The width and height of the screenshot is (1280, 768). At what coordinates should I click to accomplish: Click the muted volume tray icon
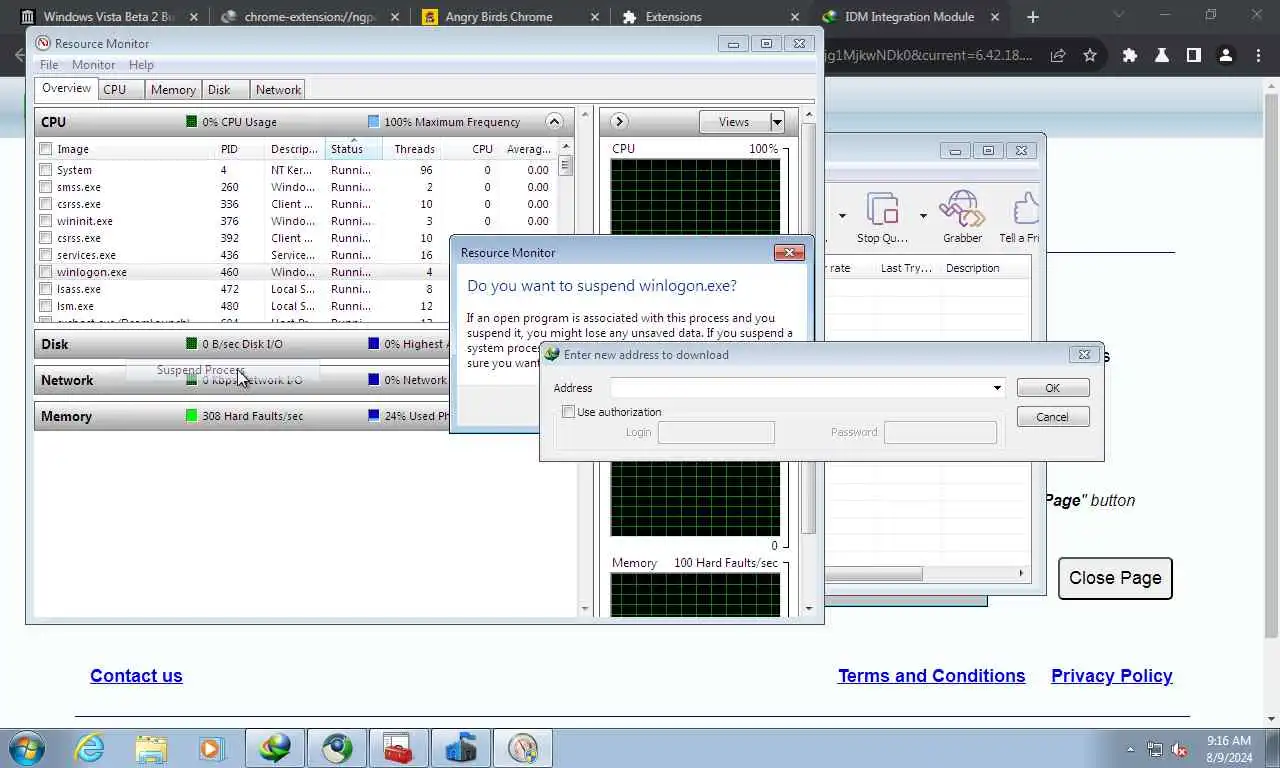[1179, 749]
